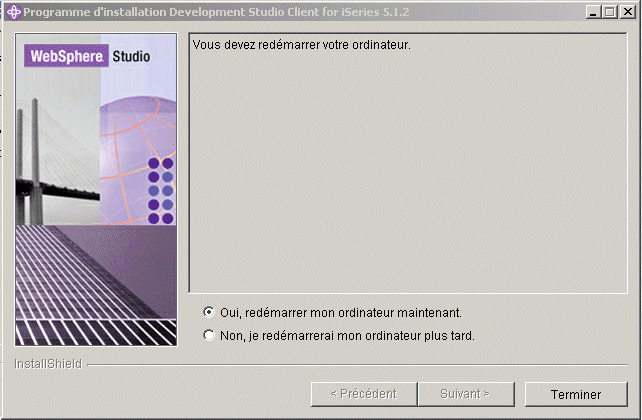Click the empty area of the message panel
The height and width of the screenshot is (420, 642).
tap(408, 172)
